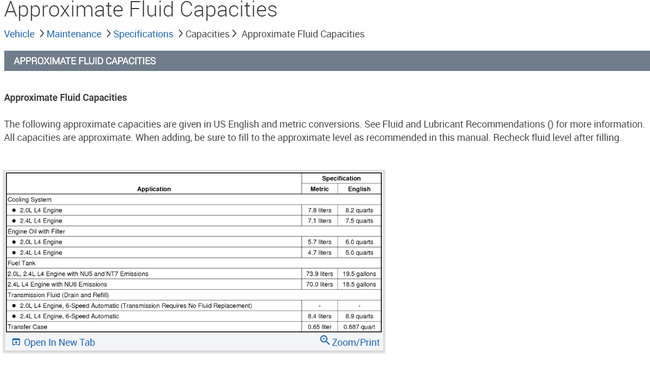Click the open-in-new-tab window icon

[16, 342]
